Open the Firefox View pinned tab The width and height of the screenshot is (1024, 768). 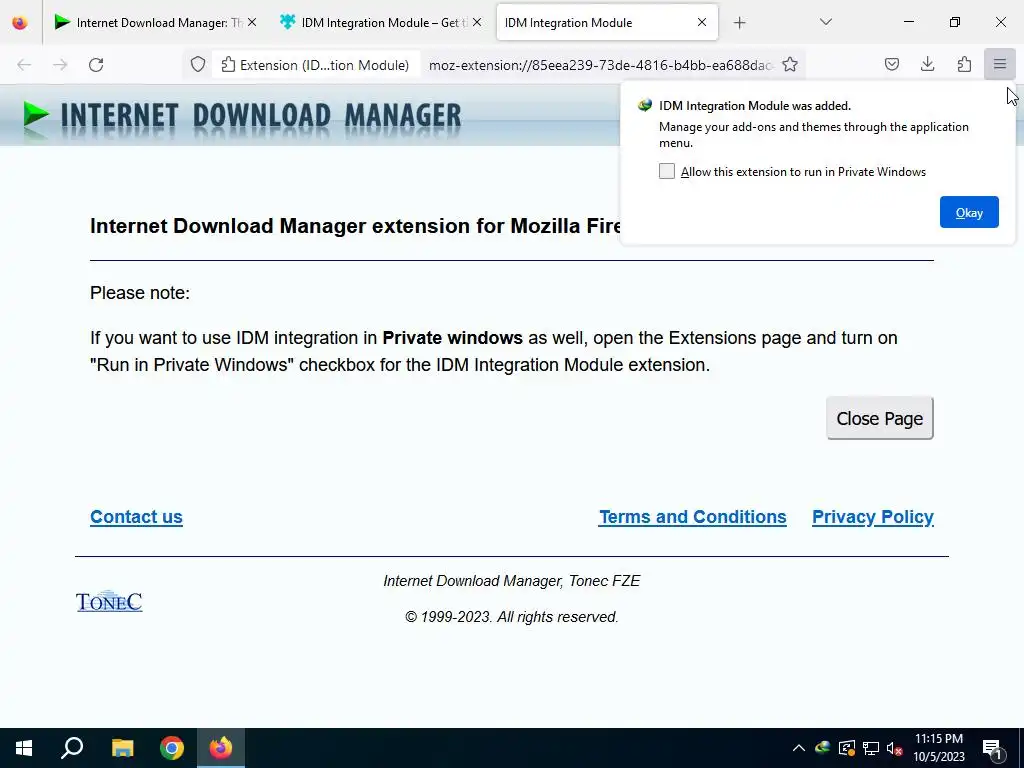point(20,22)
